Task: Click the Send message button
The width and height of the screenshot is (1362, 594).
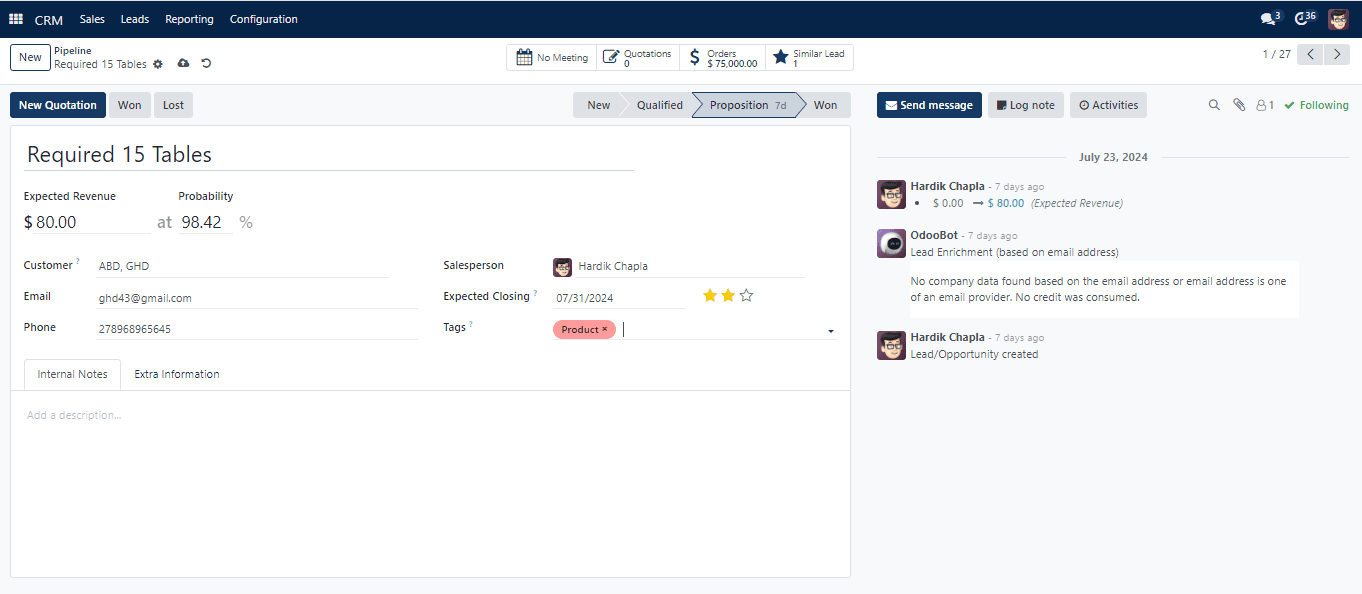Action: pos(928,105)
